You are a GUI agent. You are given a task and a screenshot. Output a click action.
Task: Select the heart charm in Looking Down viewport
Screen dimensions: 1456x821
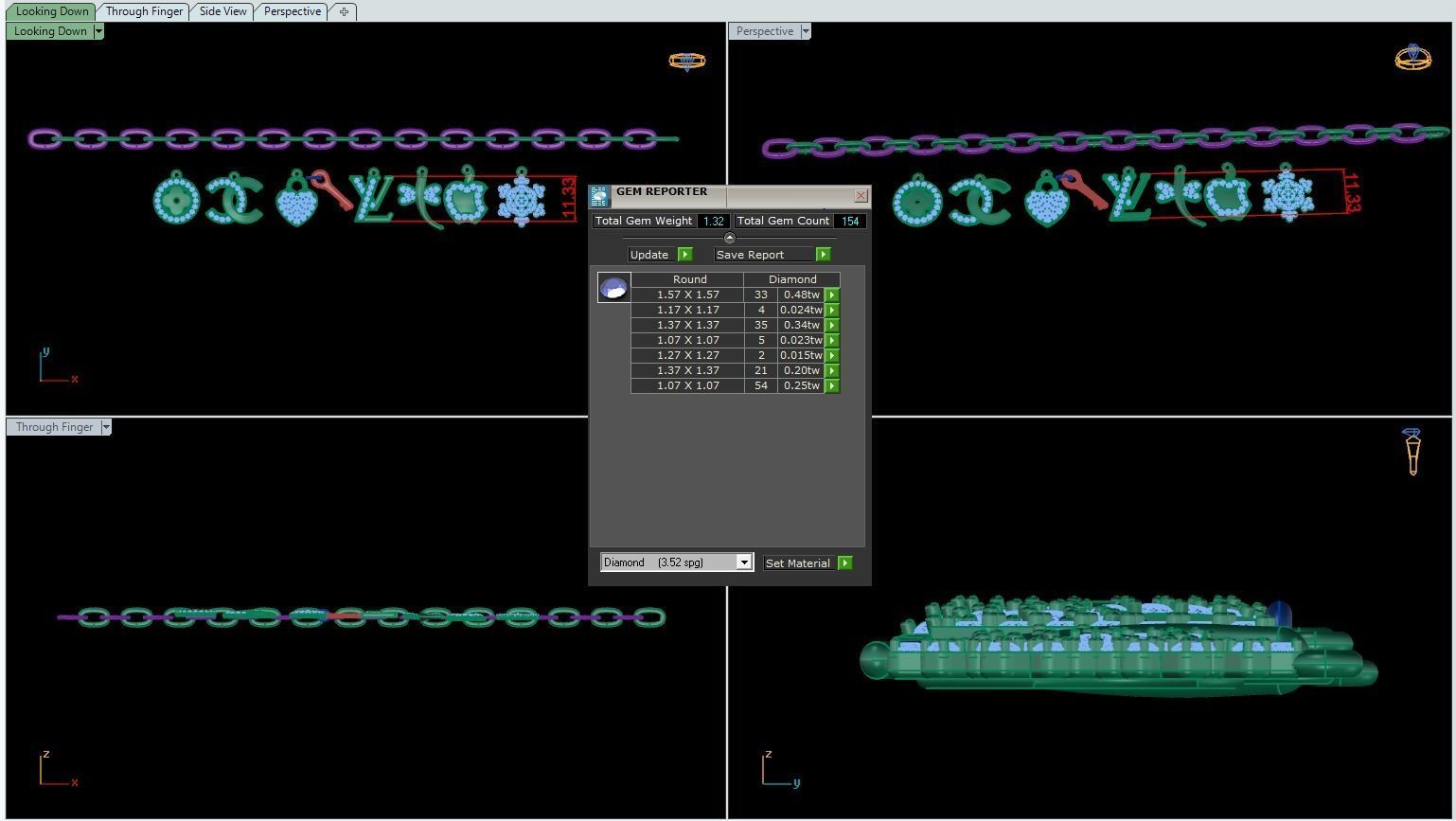[x=298, y=200]
